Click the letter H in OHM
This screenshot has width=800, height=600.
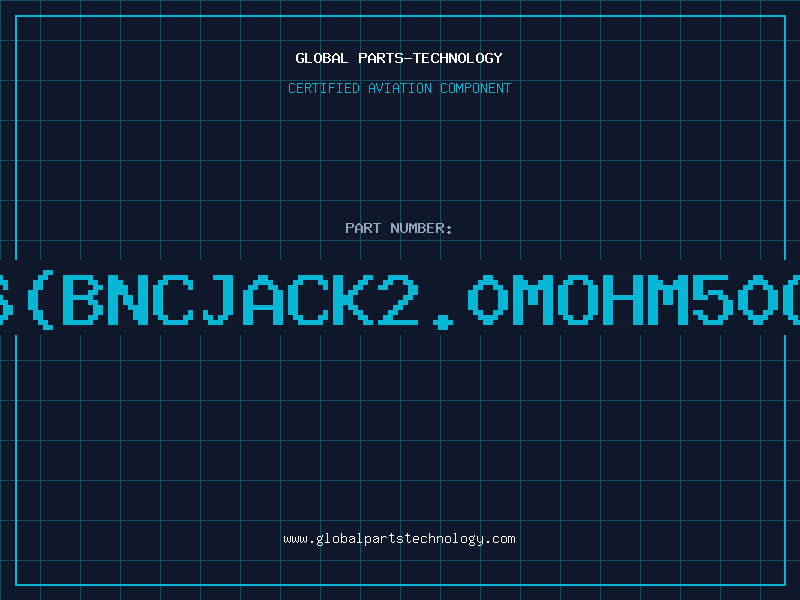tap(622, 299)
